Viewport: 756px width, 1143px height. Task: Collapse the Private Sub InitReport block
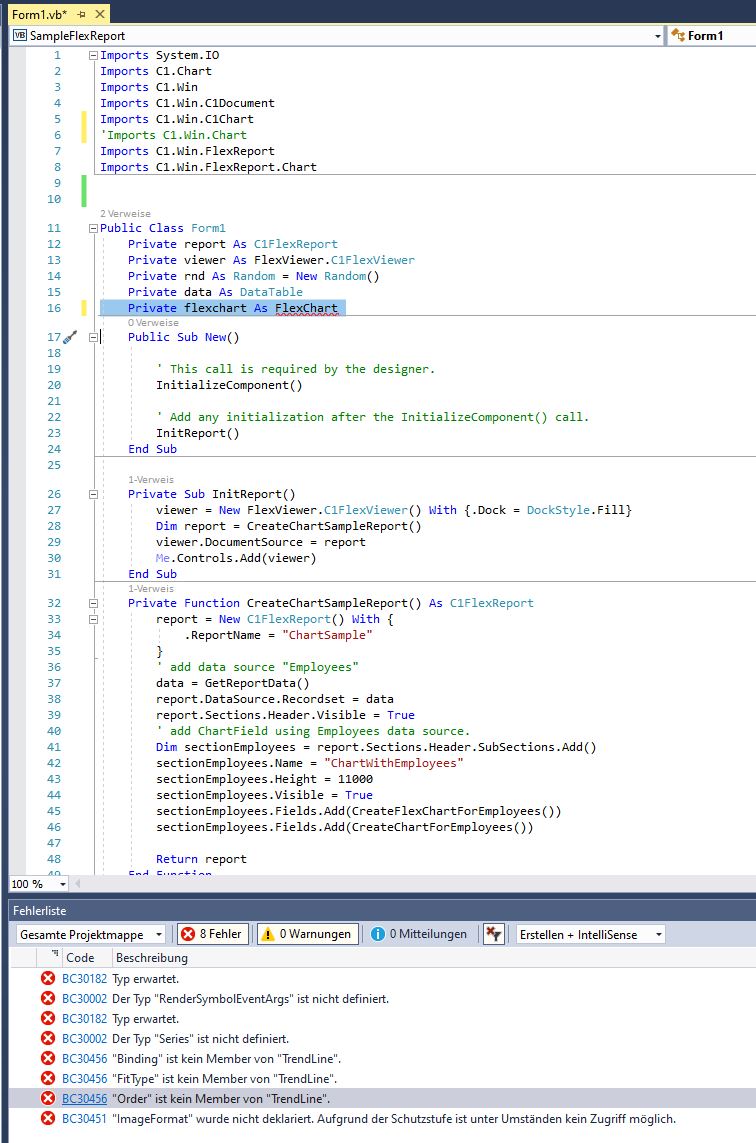tap(93, 494)
